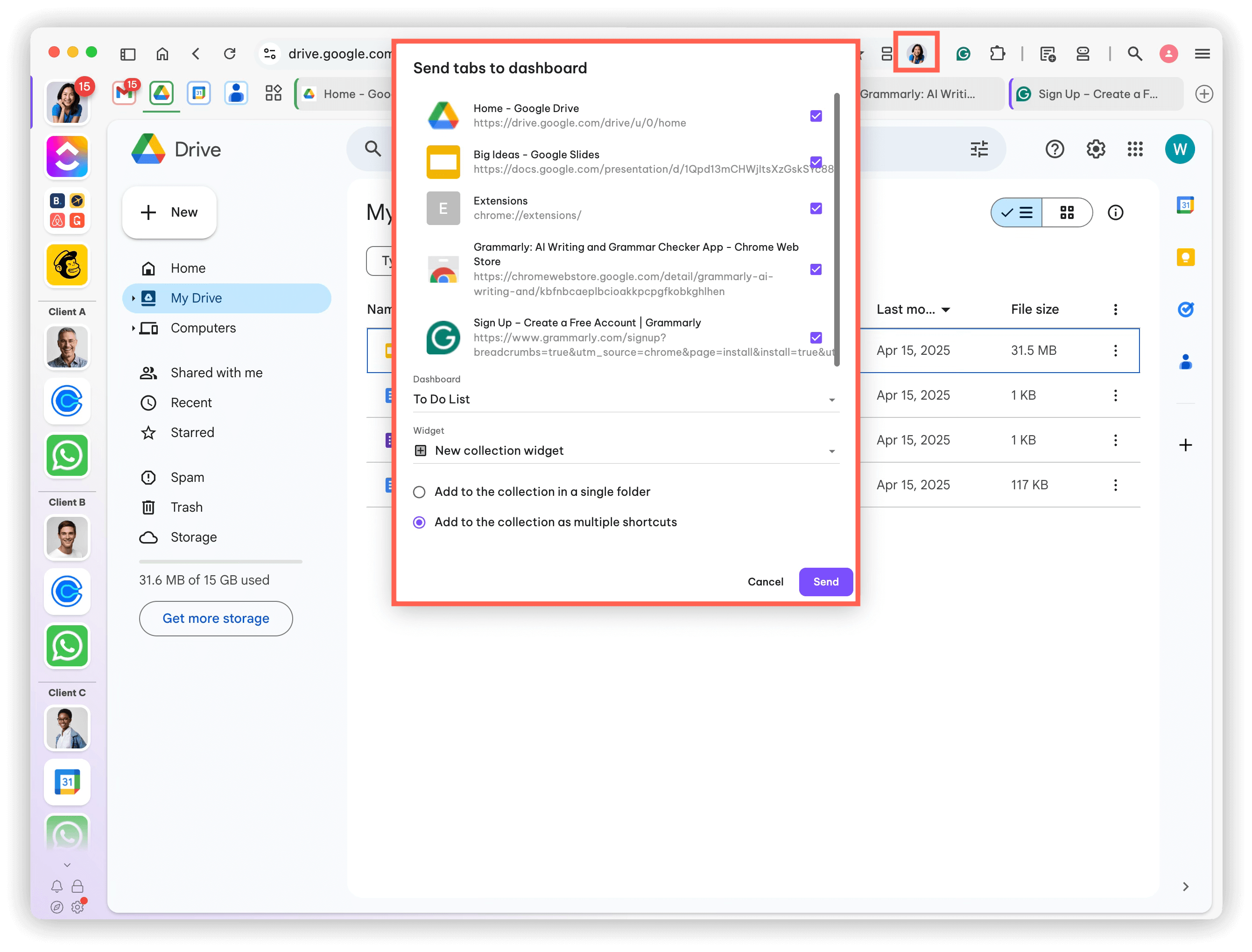
Task: Expand more apps chevron in sidebar
Action: point(67,865)
